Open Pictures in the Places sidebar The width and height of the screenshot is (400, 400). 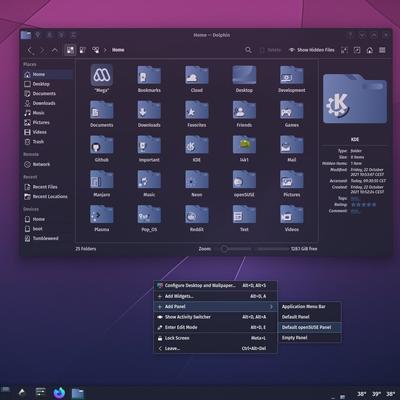pyautogui.click(x=48, y=123)
